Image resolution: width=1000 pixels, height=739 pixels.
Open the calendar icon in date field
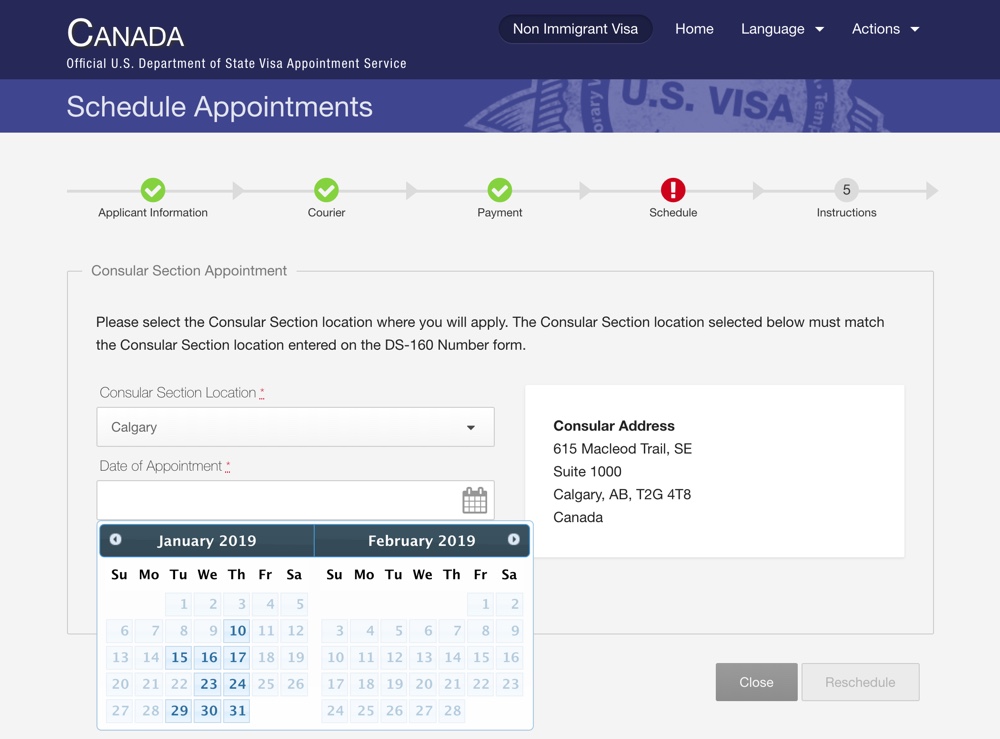(474, 501)
